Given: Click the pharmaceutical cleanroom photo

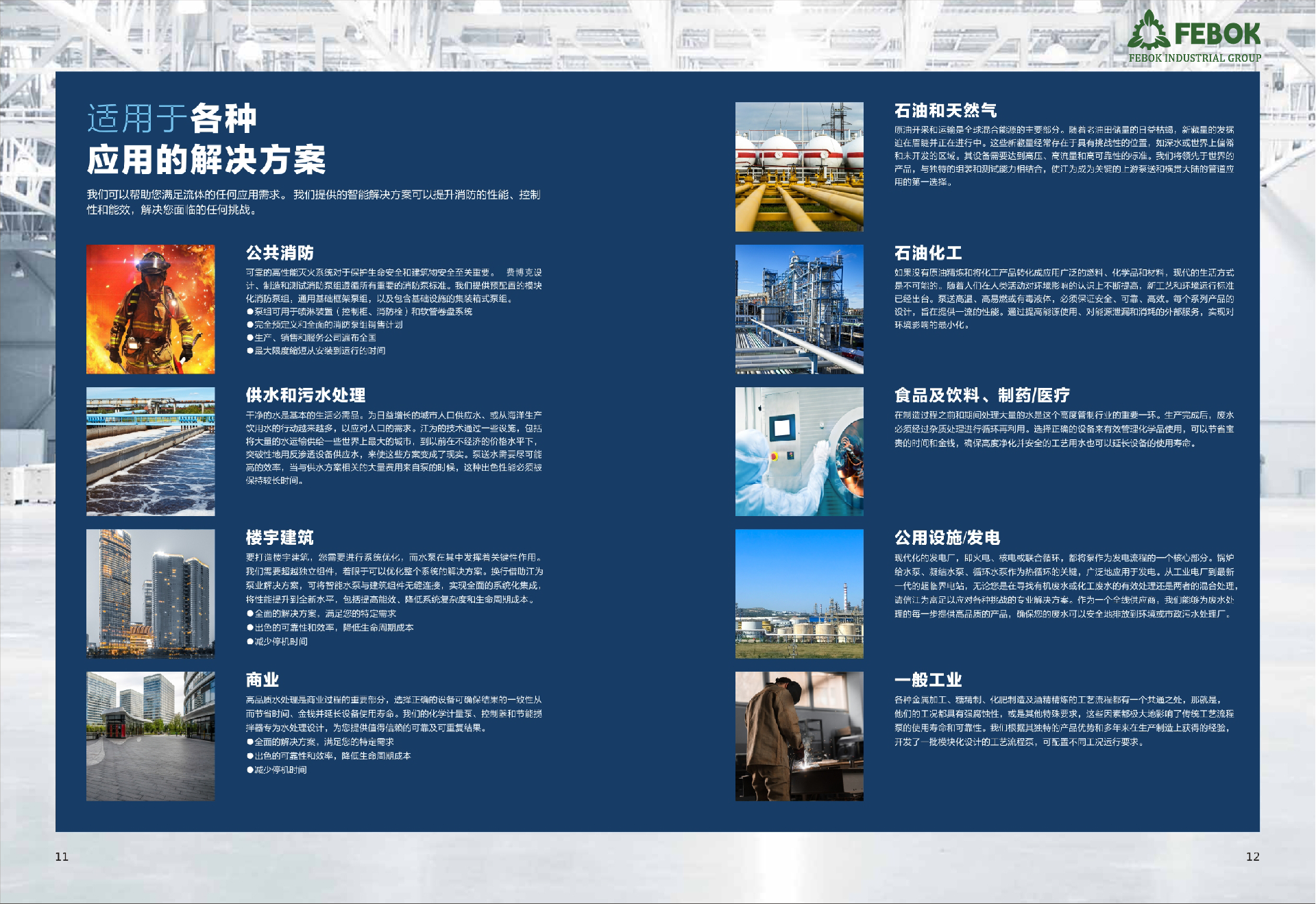Looking at the screenshot, I should point(799,451).
